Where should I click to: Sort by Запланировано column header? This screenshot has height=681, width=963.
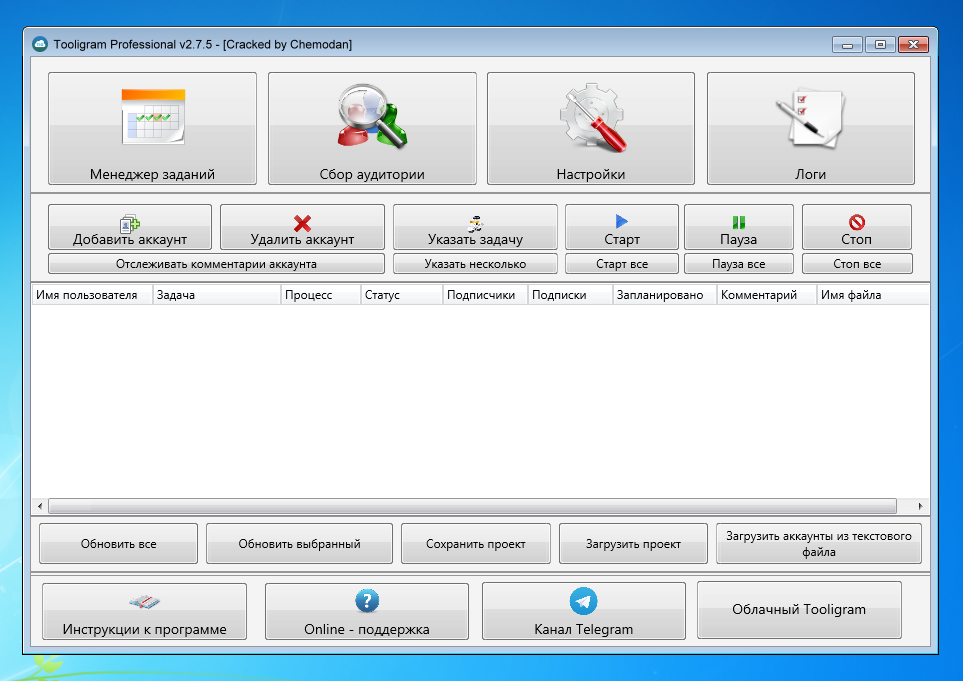pos(665,295)
